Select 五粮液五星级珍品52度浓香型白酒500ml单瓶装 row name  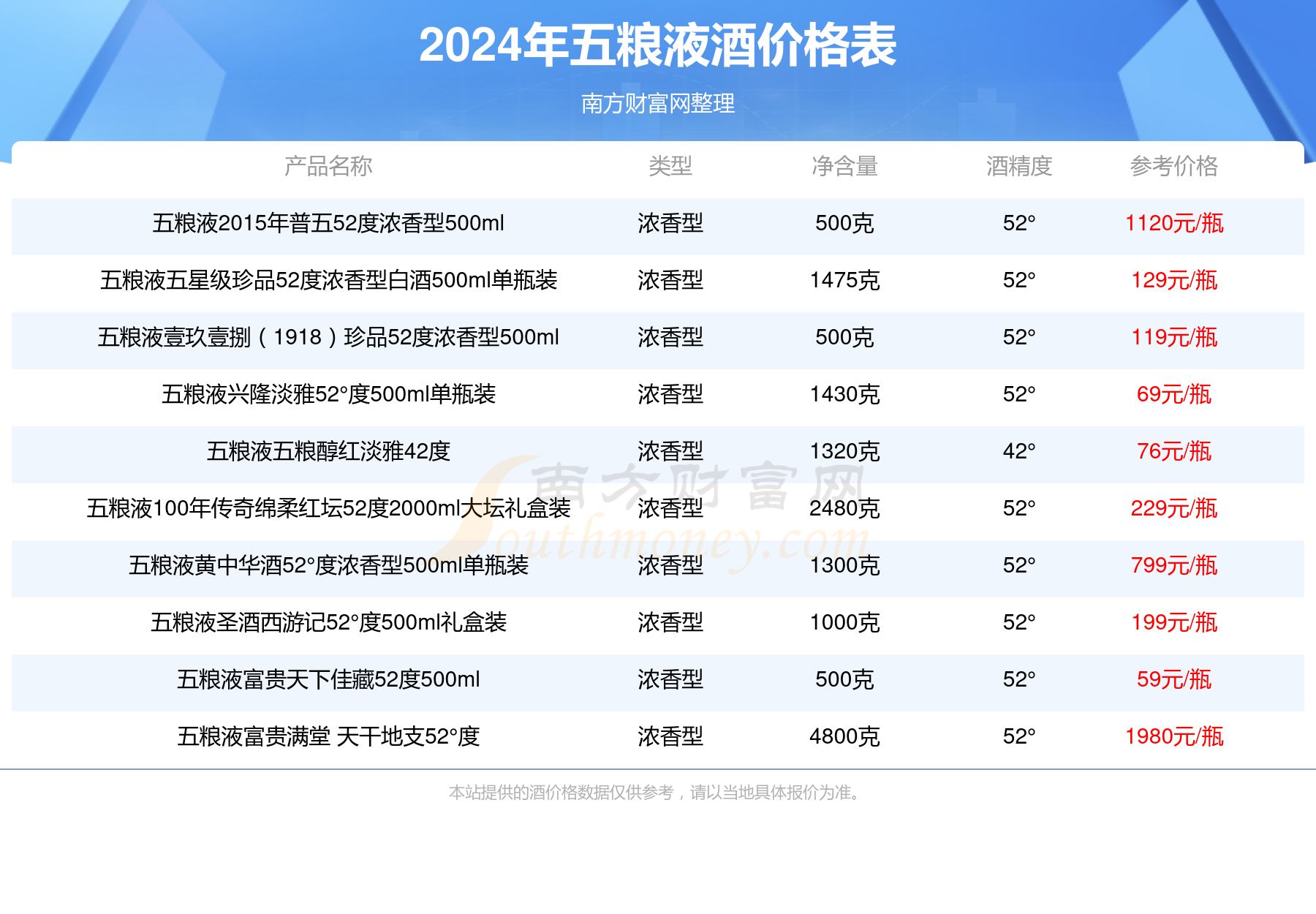tap(328, 280)
